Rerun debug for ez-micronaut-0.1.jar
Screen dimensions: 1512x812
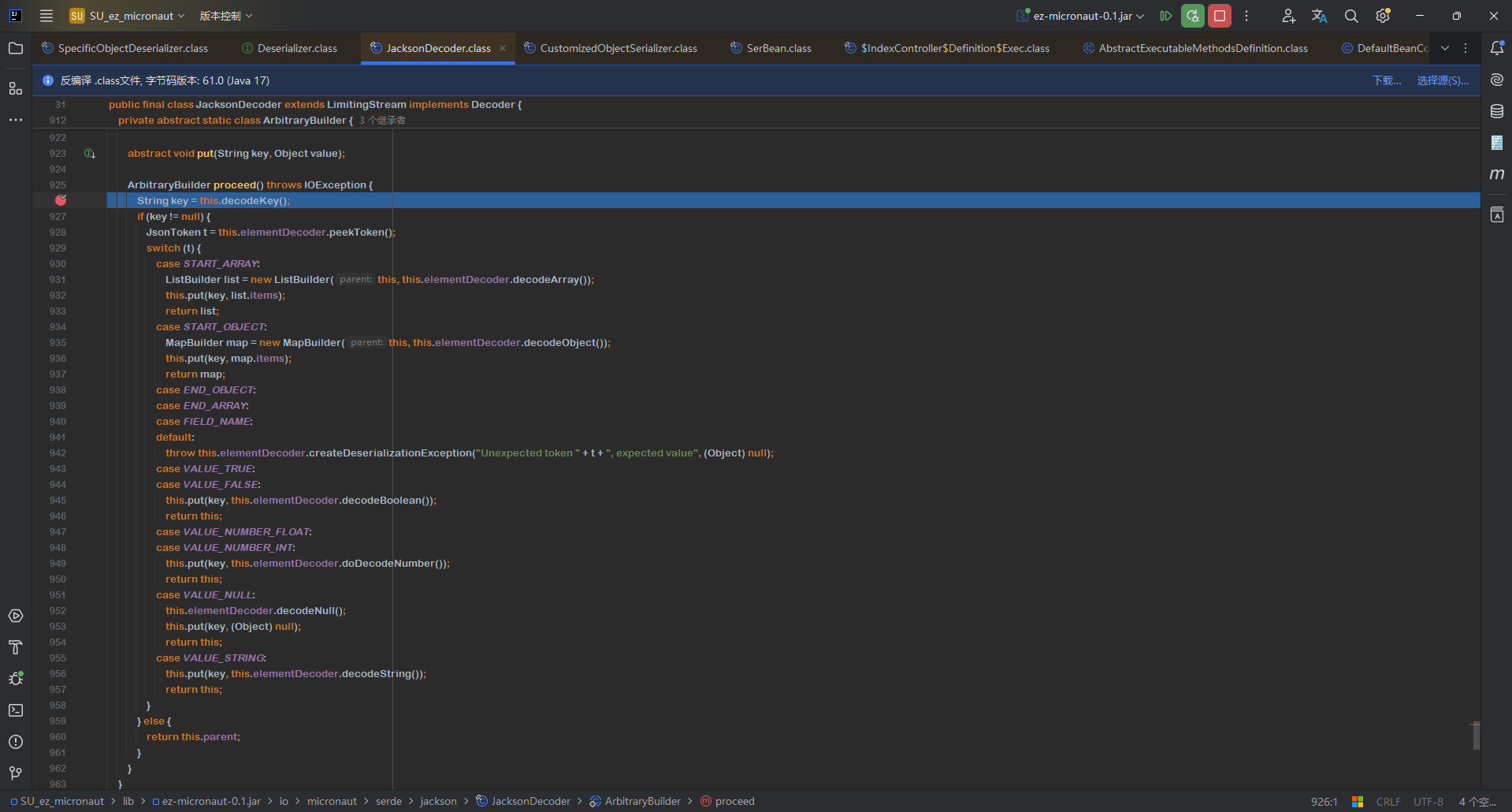point(1193,16)
